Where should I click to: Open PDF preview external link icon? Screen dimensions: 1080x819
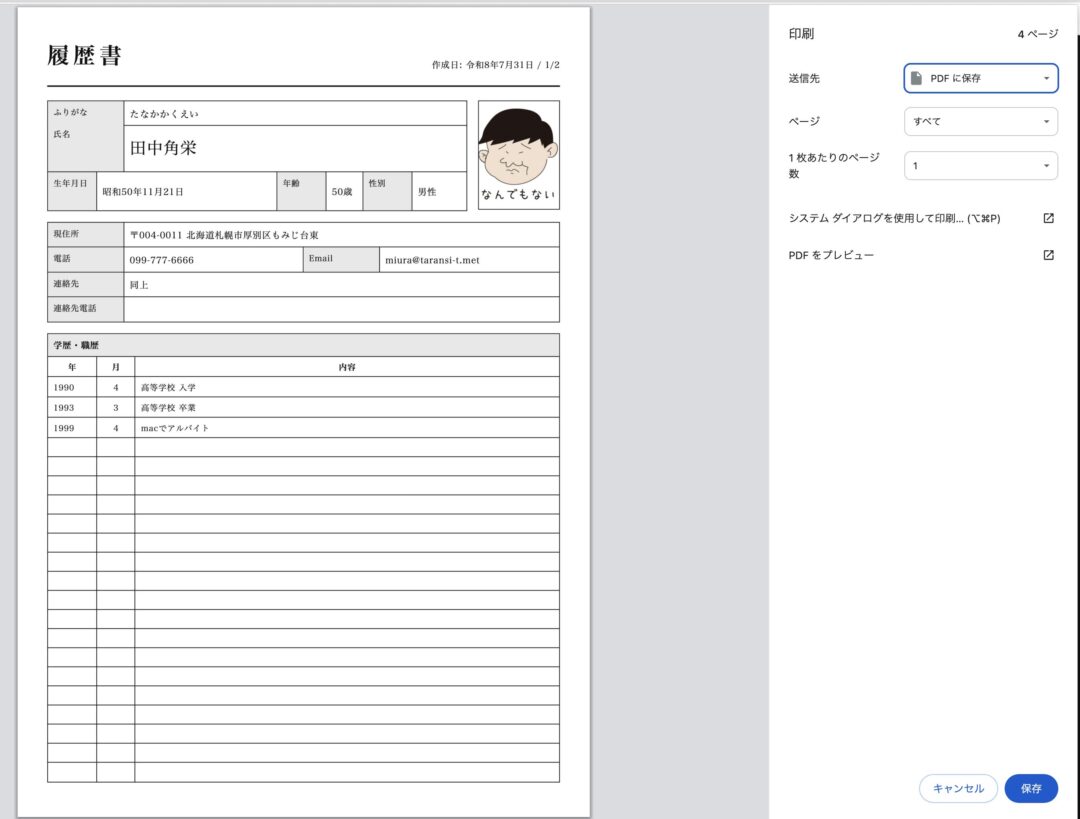coord(1048,255)
